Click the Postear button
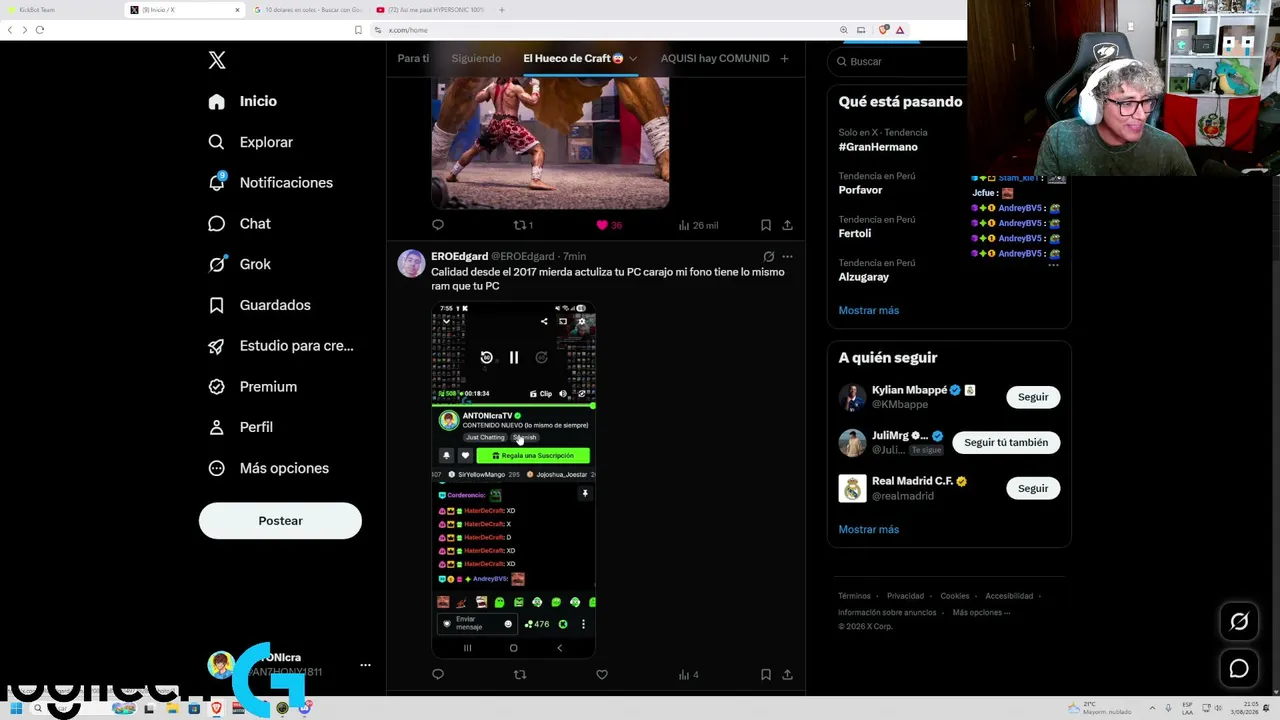Image resolution: width=1280 pixels, height=720 pixels. coord(280,521)
